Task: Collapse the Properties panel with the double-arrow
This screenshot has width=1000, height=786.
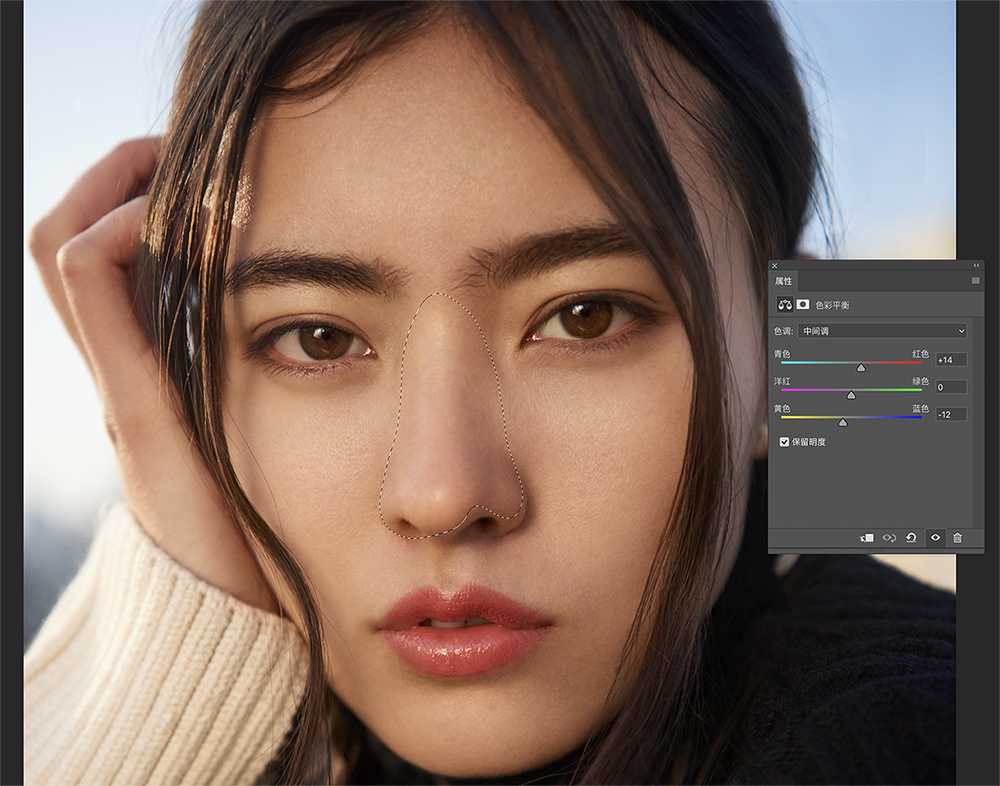Action: pyautogui.click(x=976, y=265)
